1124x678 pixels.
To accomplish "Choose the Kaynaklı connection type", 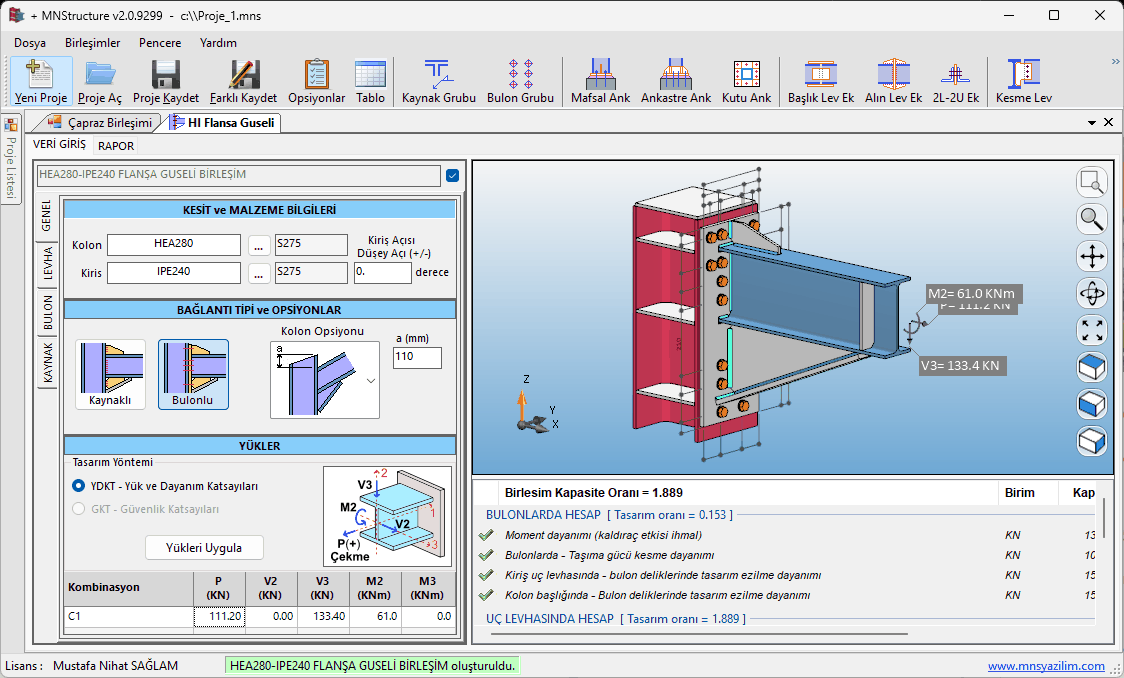I will (110, 374).
